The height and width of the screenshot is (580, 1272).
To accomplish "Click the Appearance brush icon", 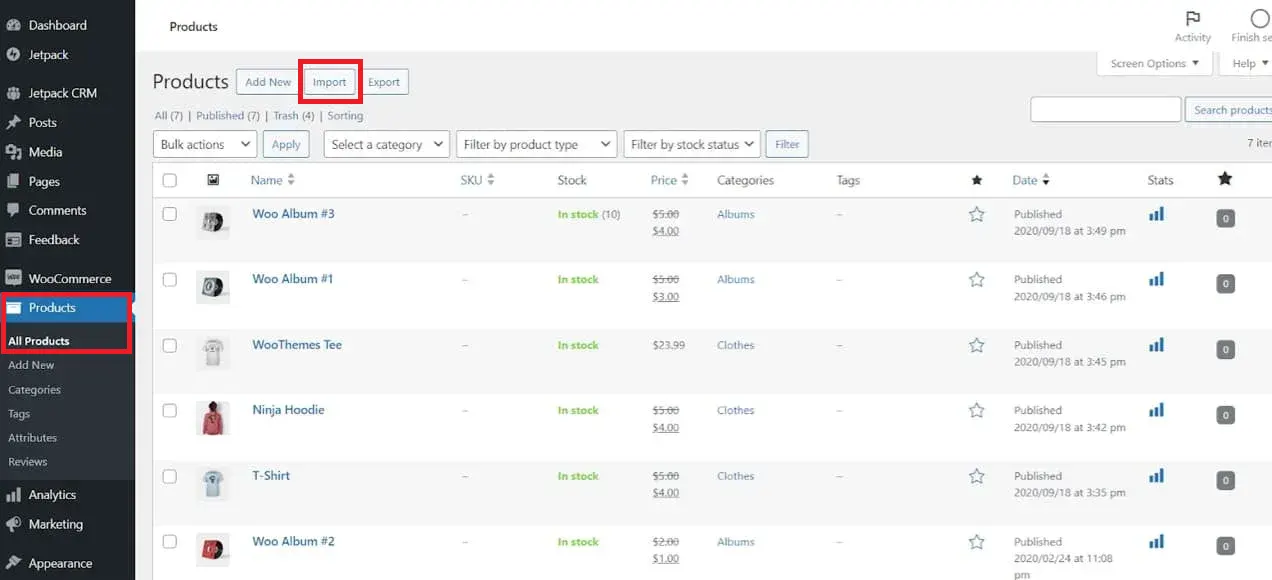I will coord(13,563).
